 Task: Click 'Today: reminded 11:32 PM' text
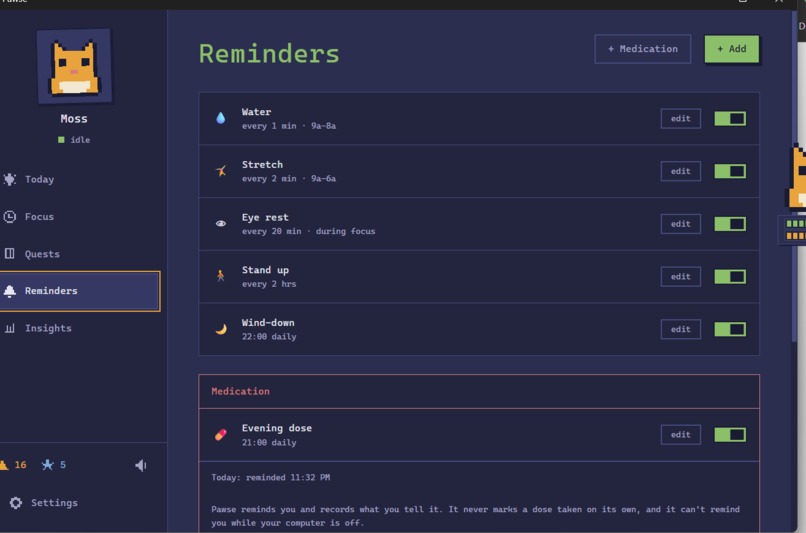pyautogui.click(x=270, y=477)
